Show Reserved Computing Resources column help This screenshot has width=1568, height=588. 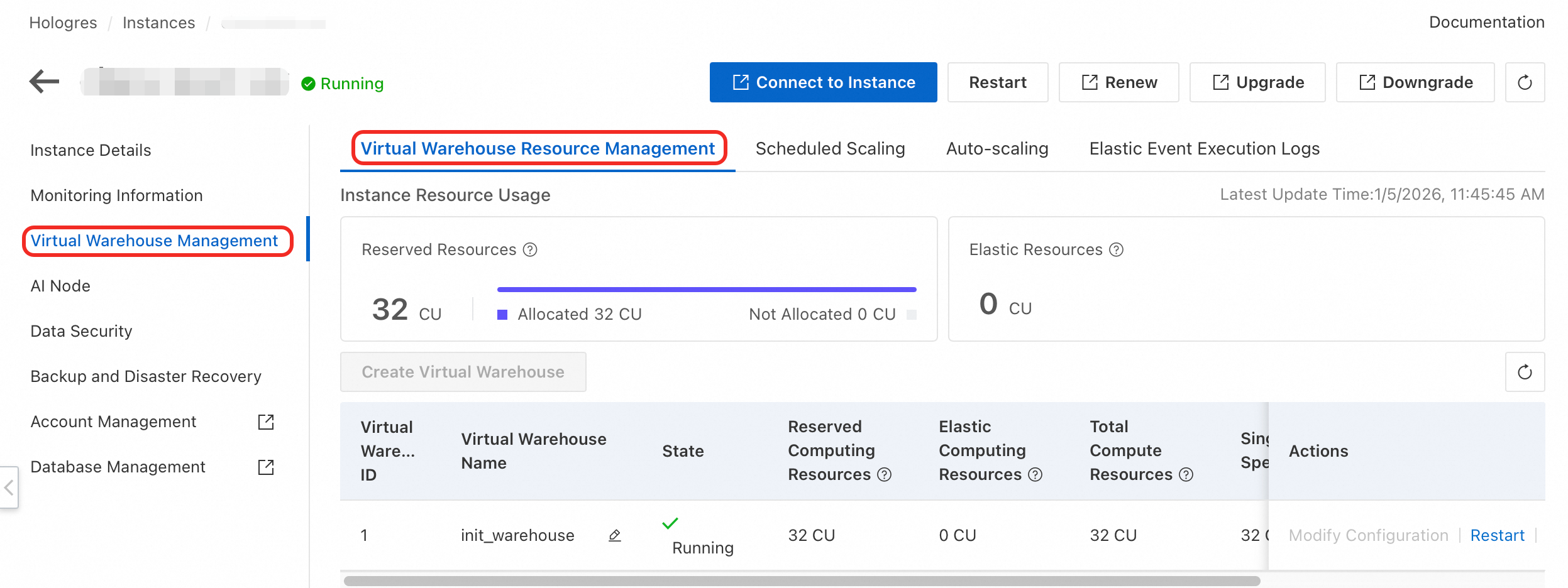[885, 475]
